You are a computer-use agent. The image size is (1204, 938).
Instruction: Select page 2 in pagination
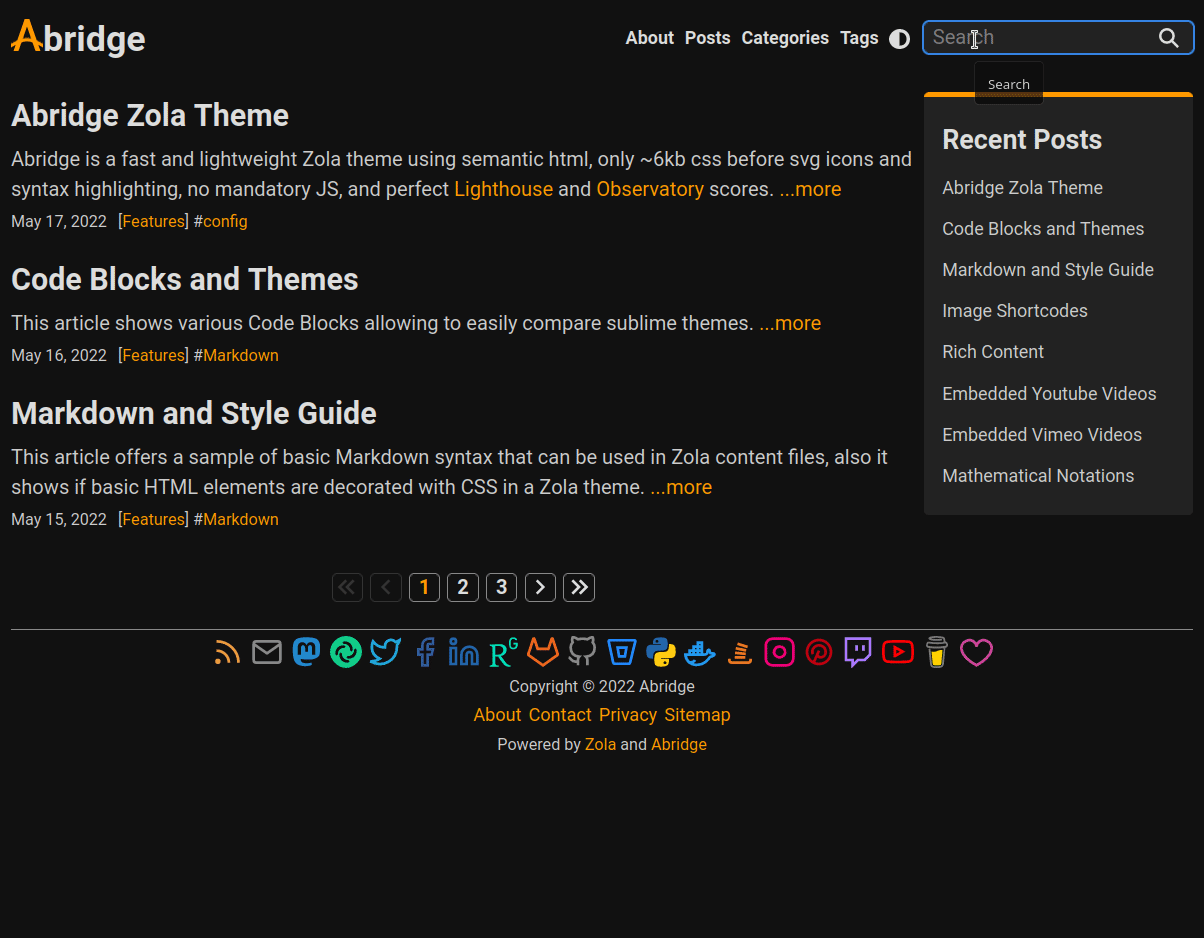(x=463, y=588)
